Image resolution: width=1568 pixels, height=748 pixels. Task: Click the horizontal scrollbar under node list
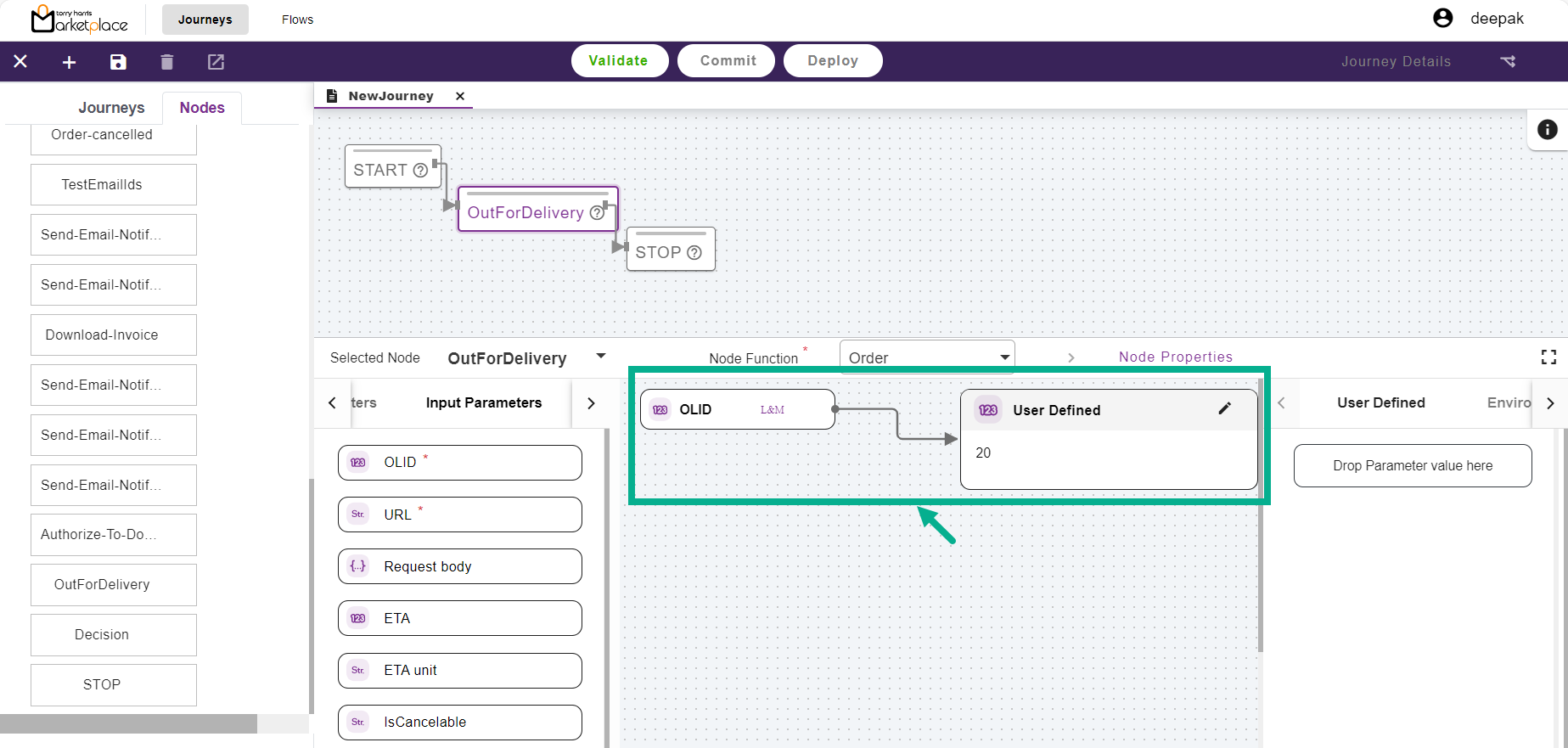point(128,723)
